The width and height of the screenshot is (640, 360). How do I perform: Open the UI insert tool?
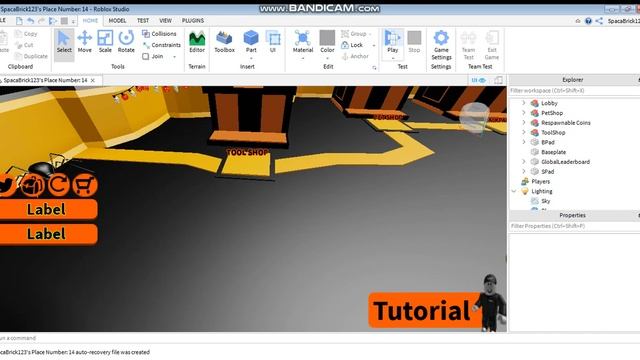[x=273, y=42]
